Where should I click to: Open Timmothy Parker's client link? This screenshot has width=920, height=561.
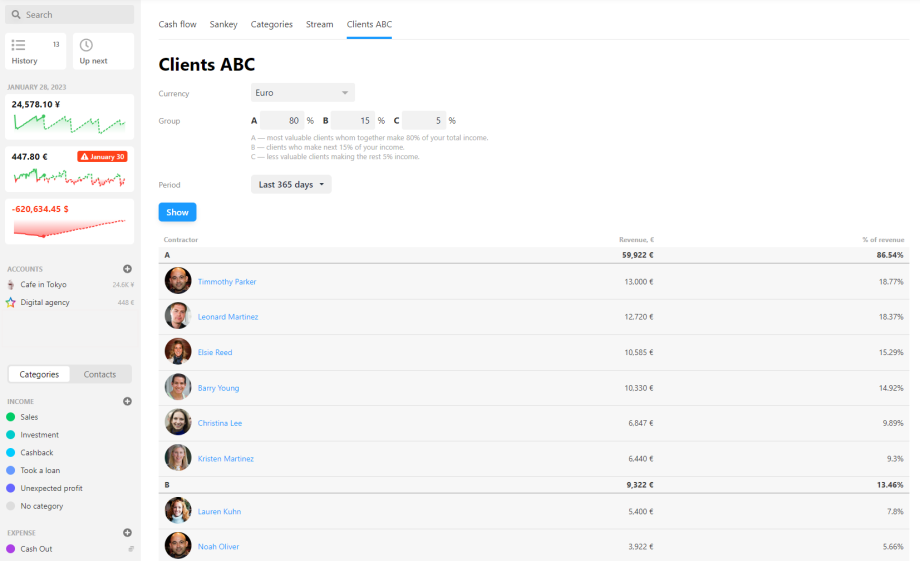(x=227, y=282)
